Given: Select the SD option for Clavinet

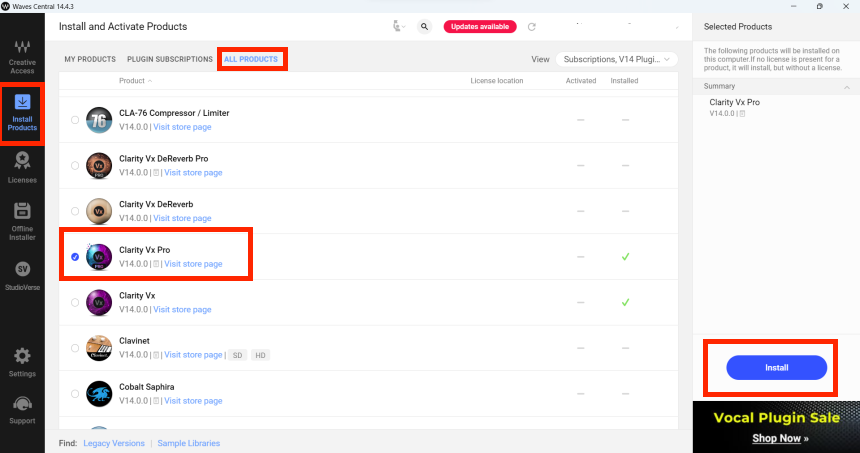Looking at the screenshot, I should point(237,355).
